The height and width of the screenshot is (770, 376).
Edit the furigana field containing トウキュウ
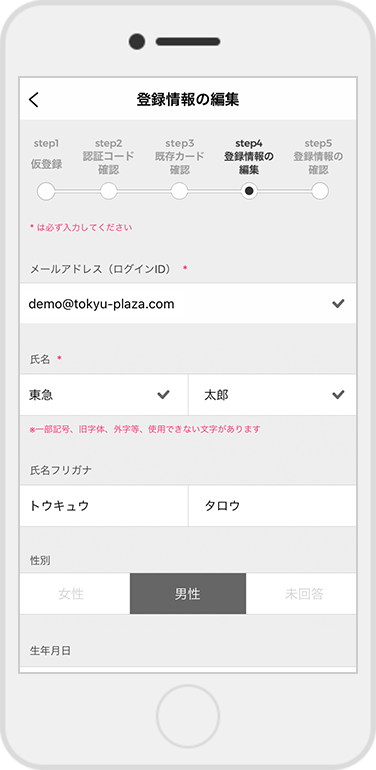pos(104,506)
